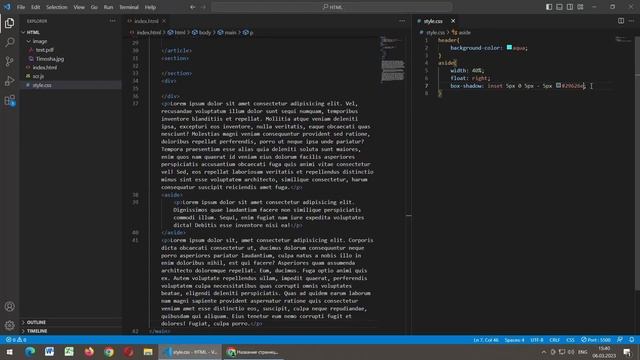
Task: Open the Source Control view
Action: pos(9,62)
